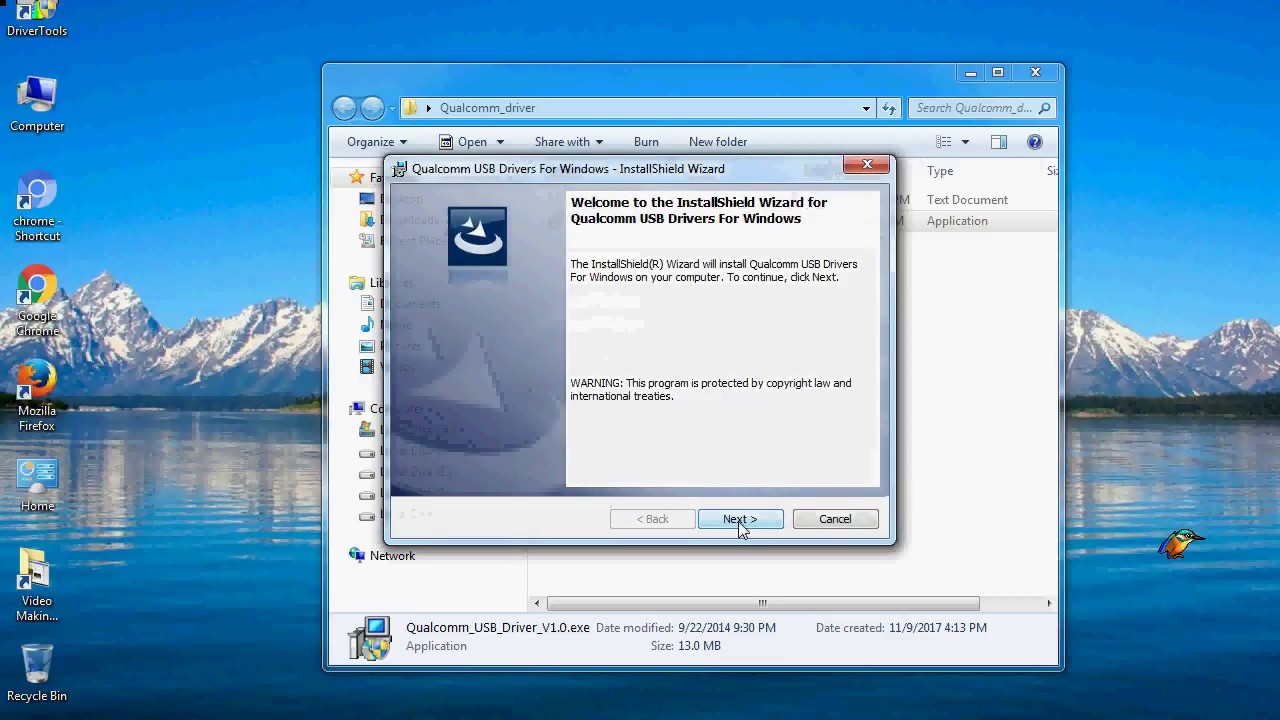Click the InstallShield Wizard title bar icon
This screenshot has height=720, width=1280.
[x=399, y=169]
